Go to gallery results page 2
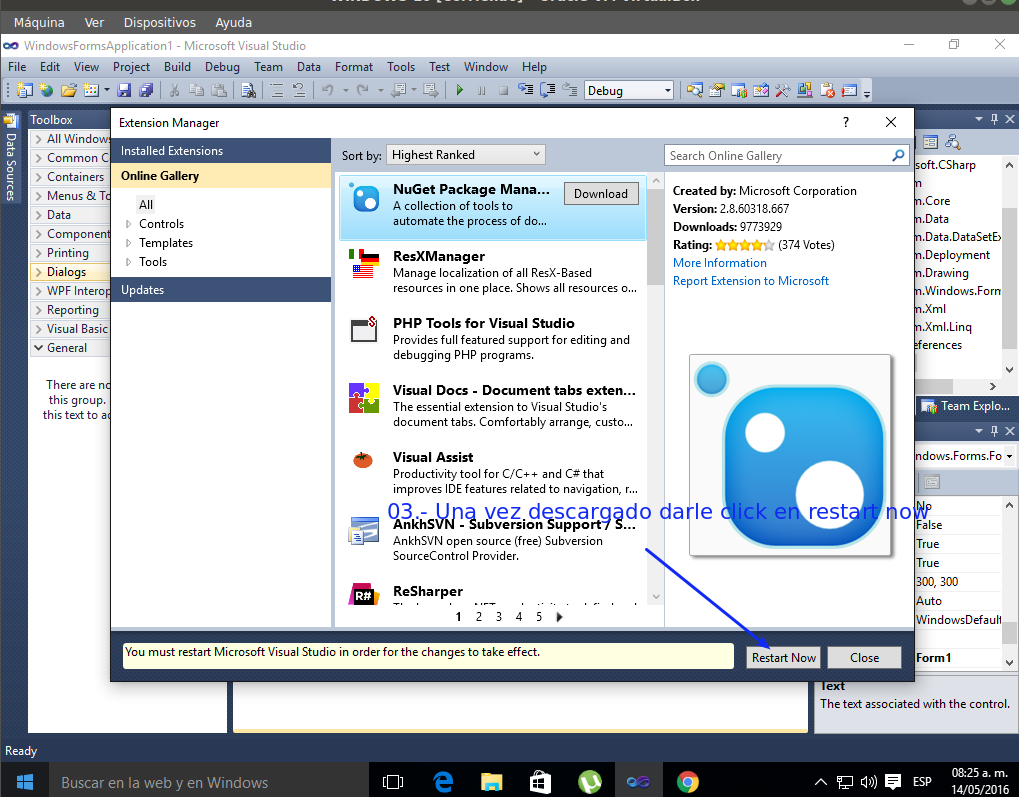This screenshot has width=1019, height=797. coord(479,616)
